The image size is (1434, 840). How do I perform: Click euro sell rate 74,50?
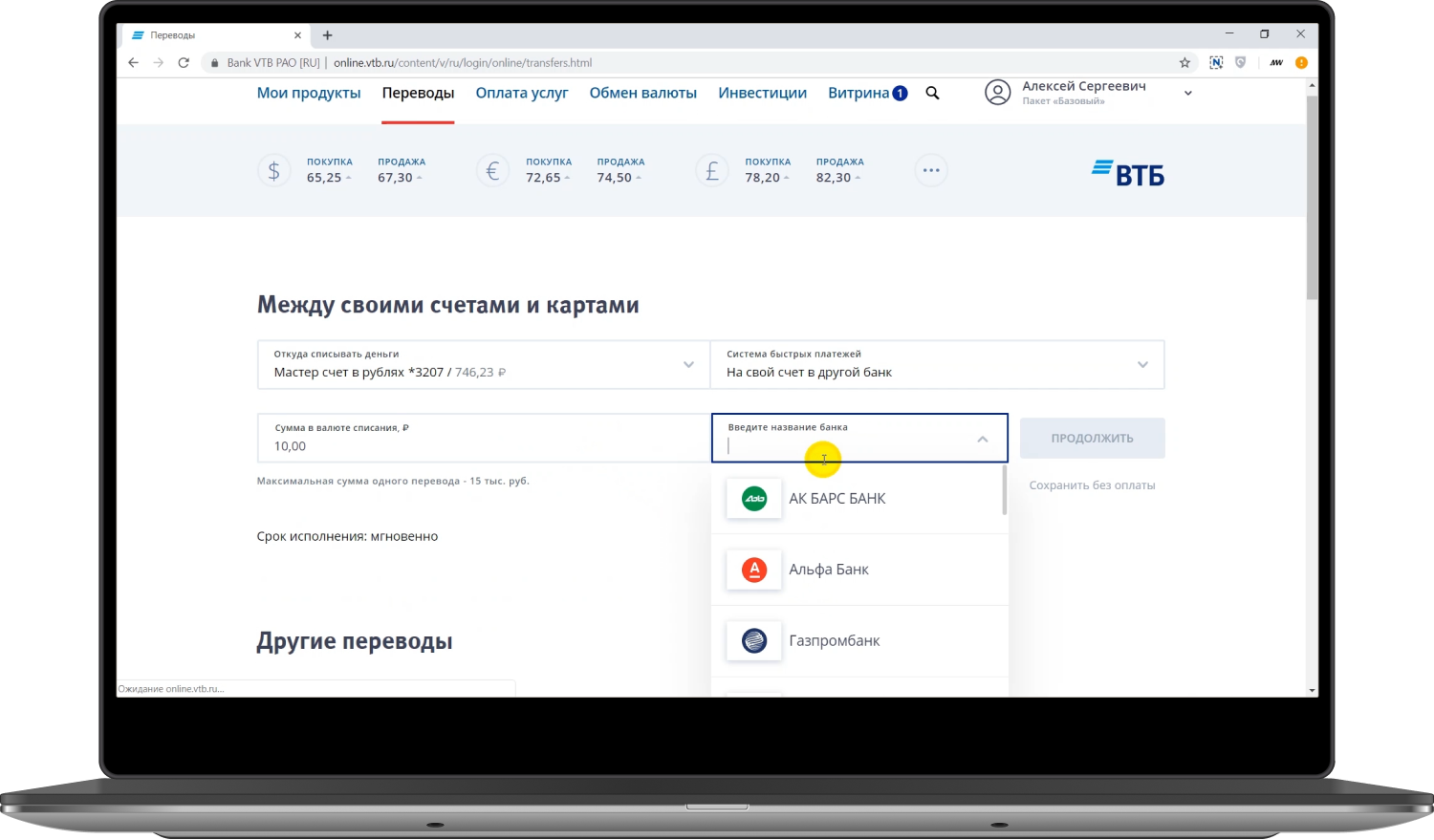[x=614, y=178]
